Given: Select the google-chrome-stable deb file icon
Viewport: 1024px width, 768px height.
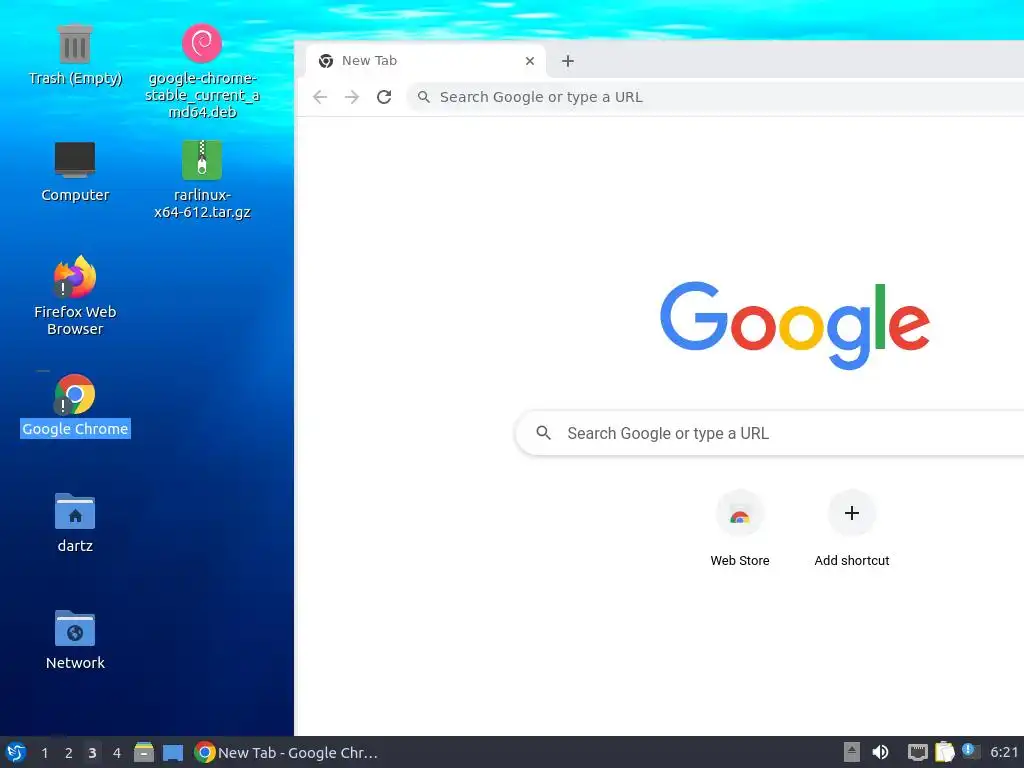Looking at the screenshot, I should [x=202, y=71].
